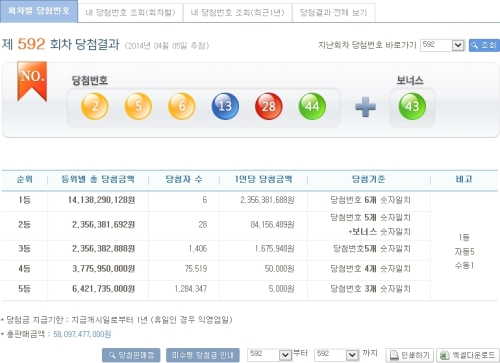Viewport: 500px width, 363px height.
Task: Click the per-person prize 84,156,489원
Action: [x=272, y=225]
